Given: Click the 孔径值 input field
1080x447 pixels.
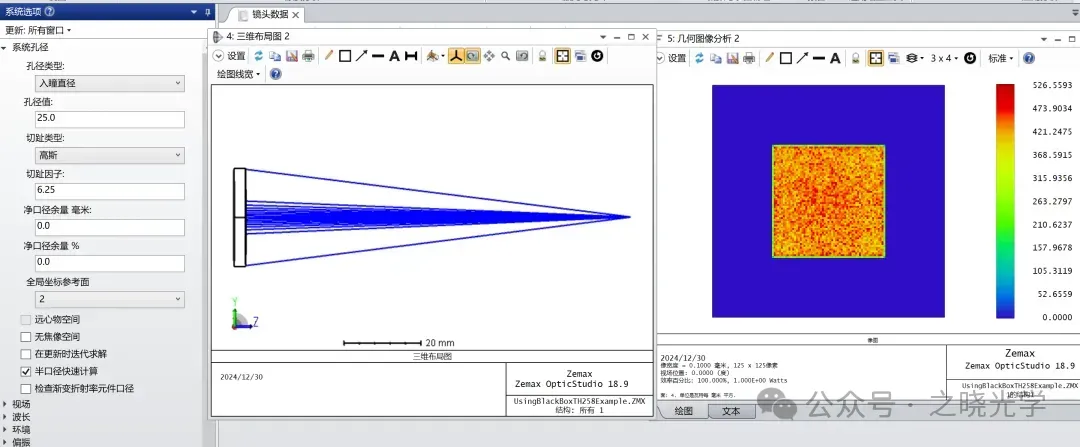Looking at the screenshot, I should [x=109, y=119].
